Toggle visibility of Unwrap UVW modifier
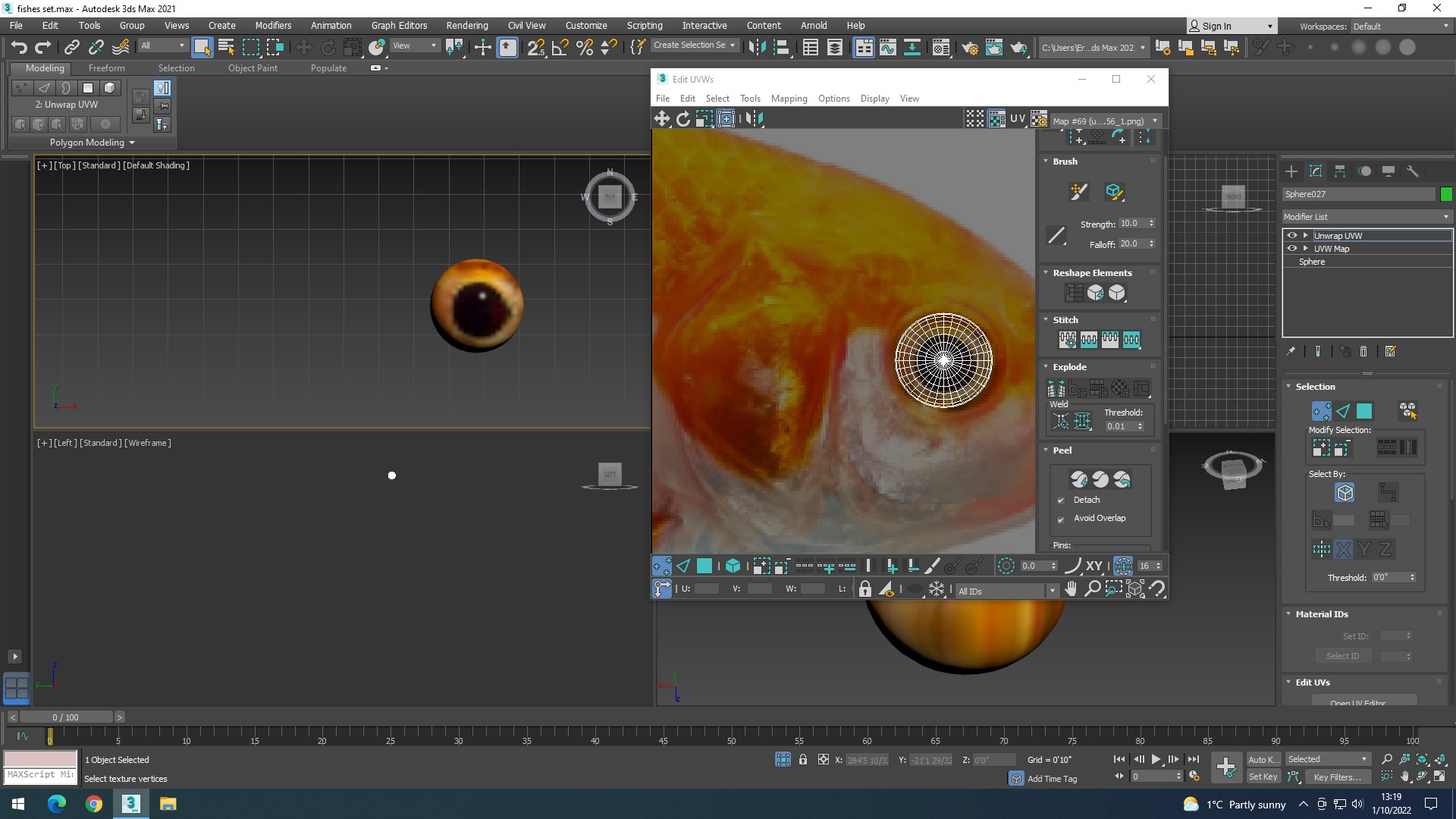The height and width of the screenshot is (819, 1456). click(1292, 236)
